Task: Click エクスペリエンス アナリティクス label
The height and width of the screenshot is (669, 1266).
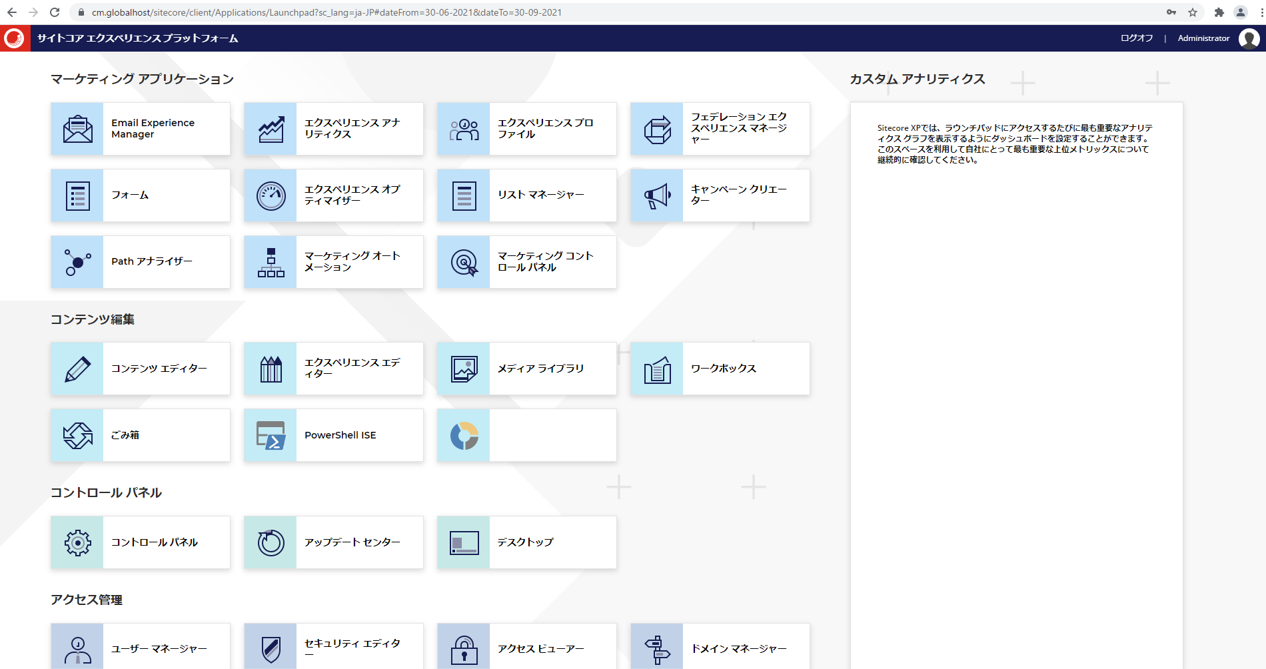Action: (352, 129)
